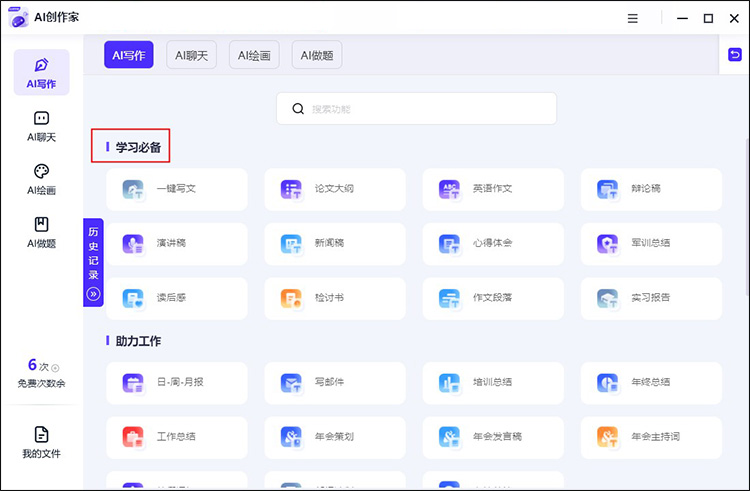
Task: Click the search magnifier icon
Action: [x=298, y=109]
